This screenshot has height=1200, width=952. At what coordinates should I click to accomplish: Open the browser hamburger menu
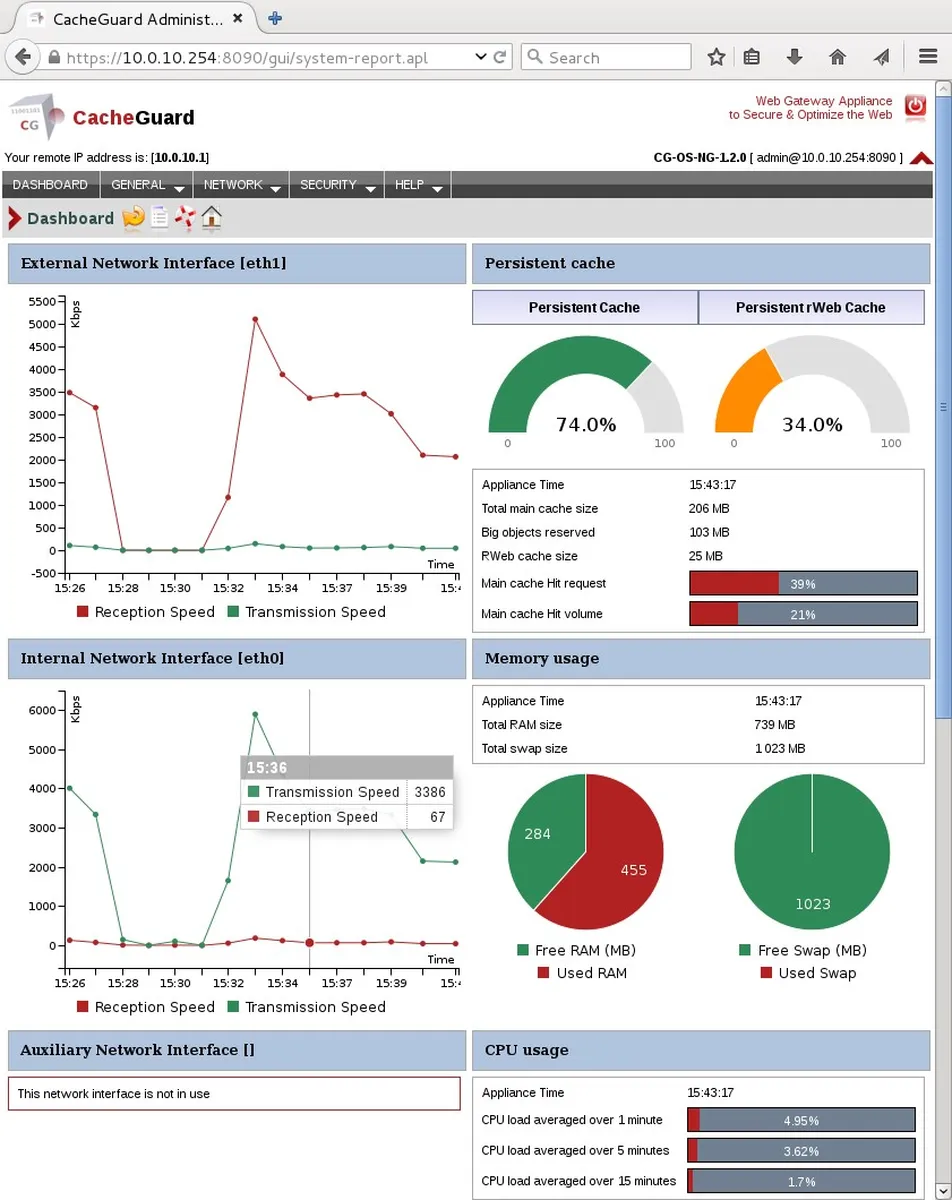(927, 57)
